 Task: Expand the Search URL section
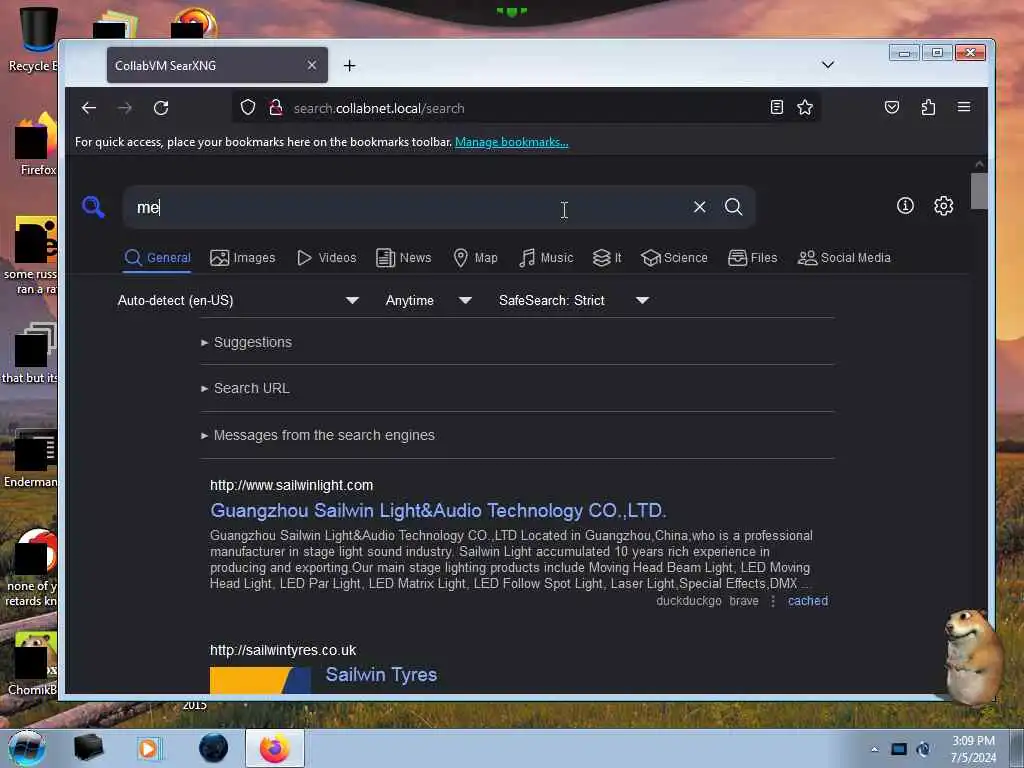[x=246, y=388]
